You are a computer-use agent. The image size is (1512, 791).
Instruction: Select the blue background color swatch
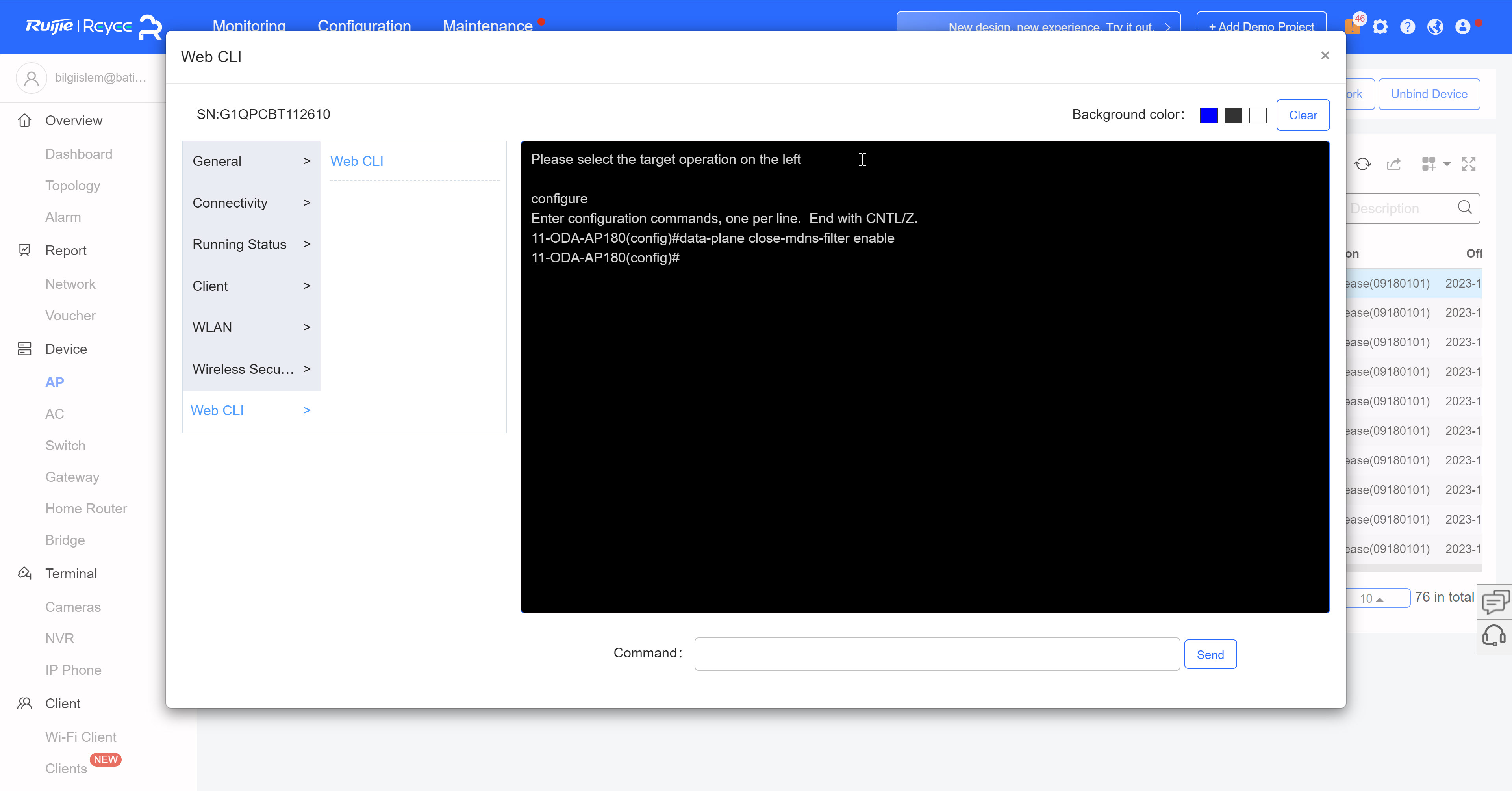click(1208, 115)
